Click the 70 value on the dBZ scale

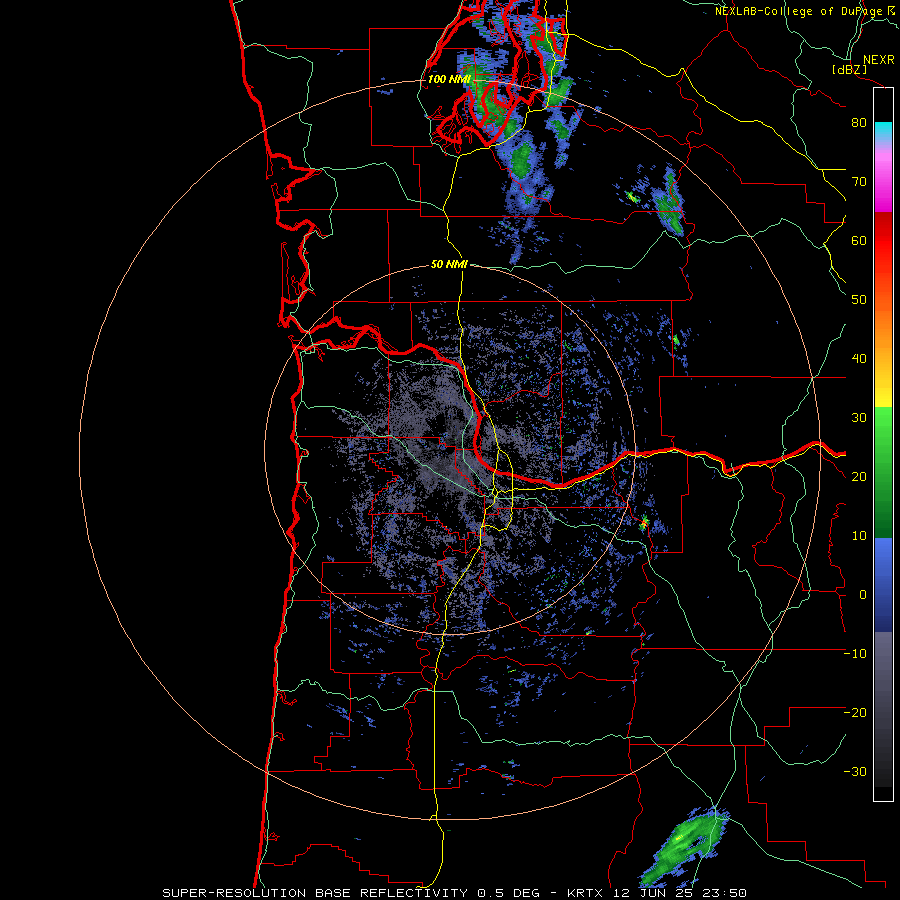(x=859, y=182)
